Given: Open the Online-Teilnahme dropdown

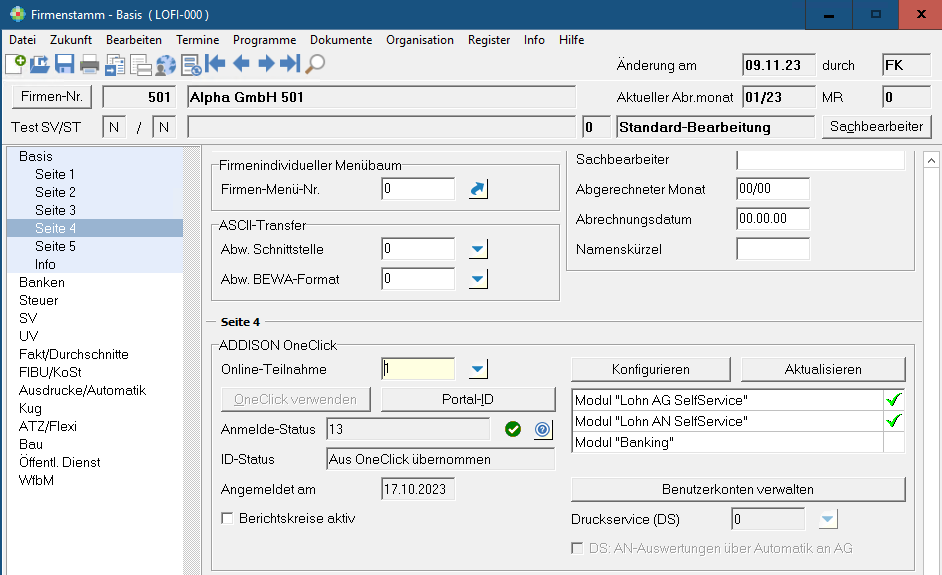Looking at the screenshot, I should 478,369.
